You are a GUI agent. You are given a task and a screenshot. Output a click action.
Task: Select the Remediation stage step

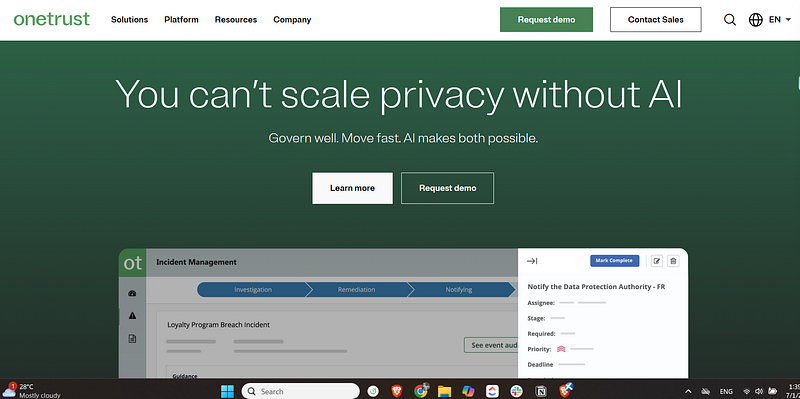[x=356, y=289]
